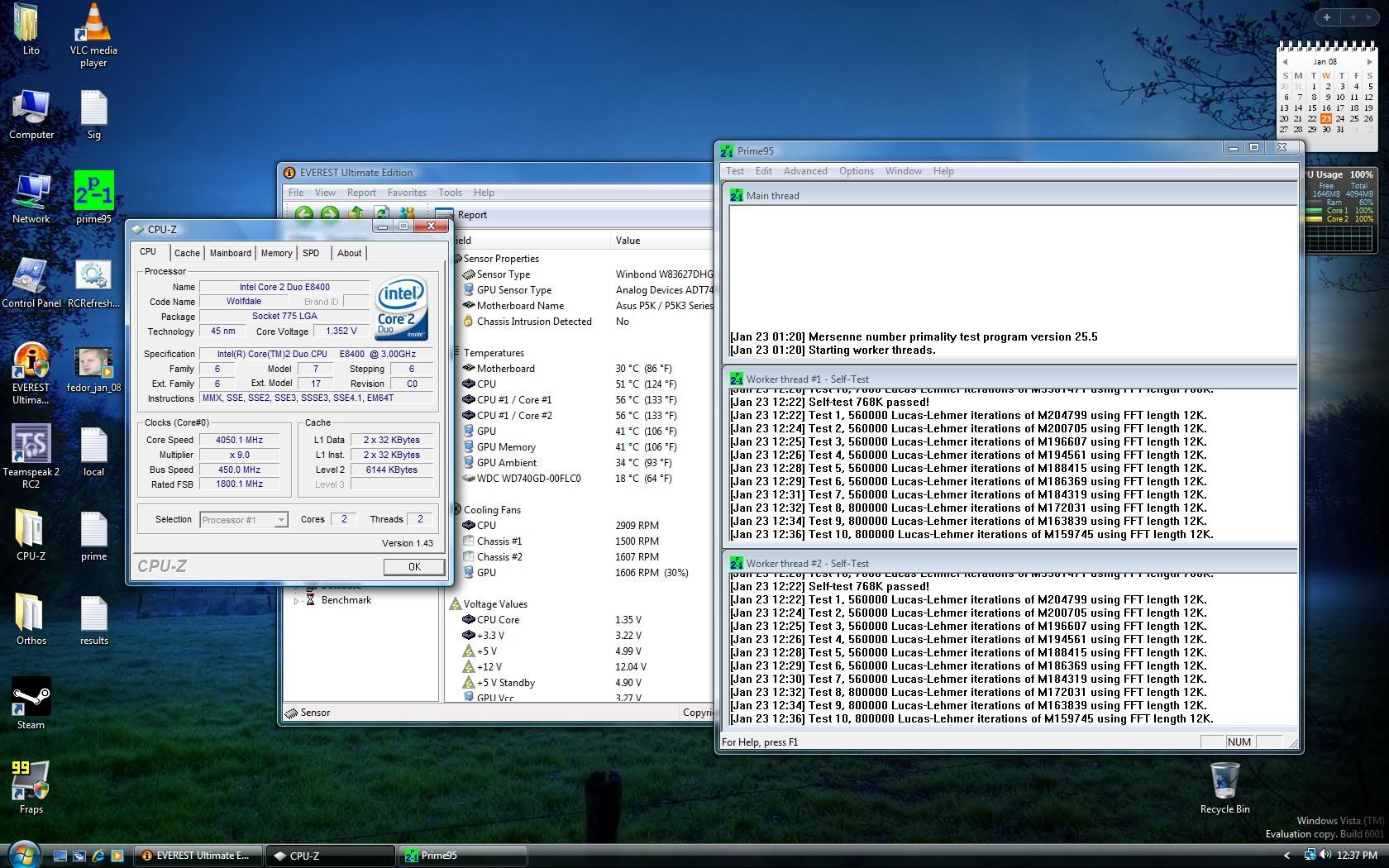Select the RCRefresh desktop icon

pyautogui.click(x=93, y=284)
